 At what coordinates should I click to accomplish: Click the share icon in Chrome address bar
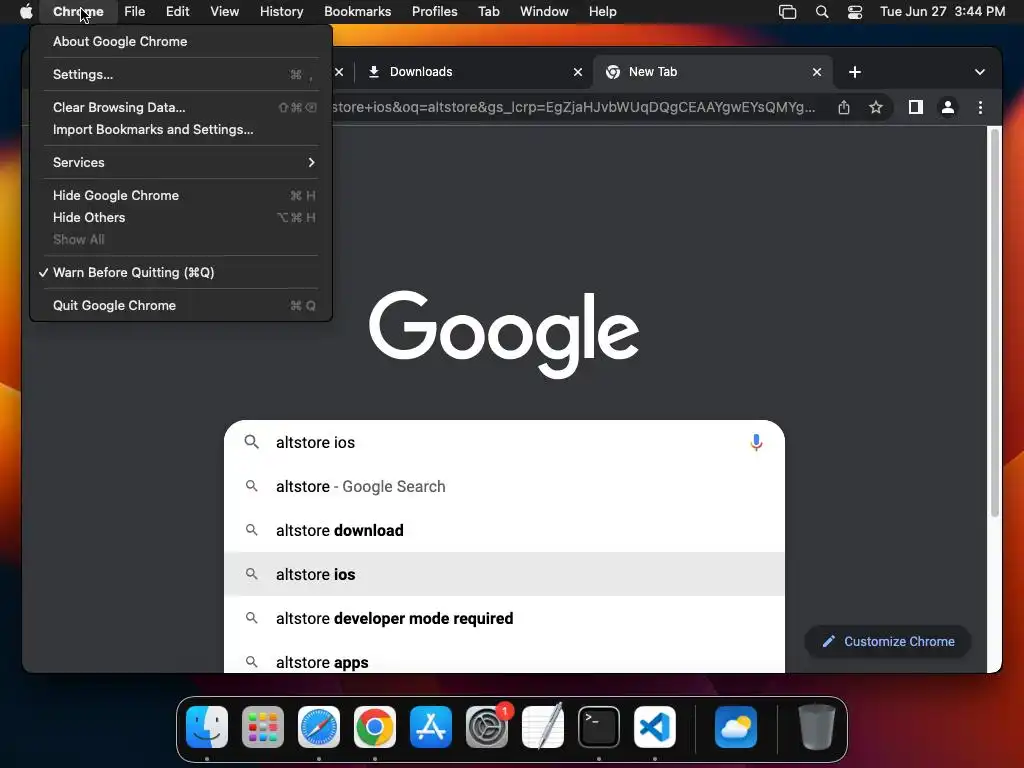(844, 107)
